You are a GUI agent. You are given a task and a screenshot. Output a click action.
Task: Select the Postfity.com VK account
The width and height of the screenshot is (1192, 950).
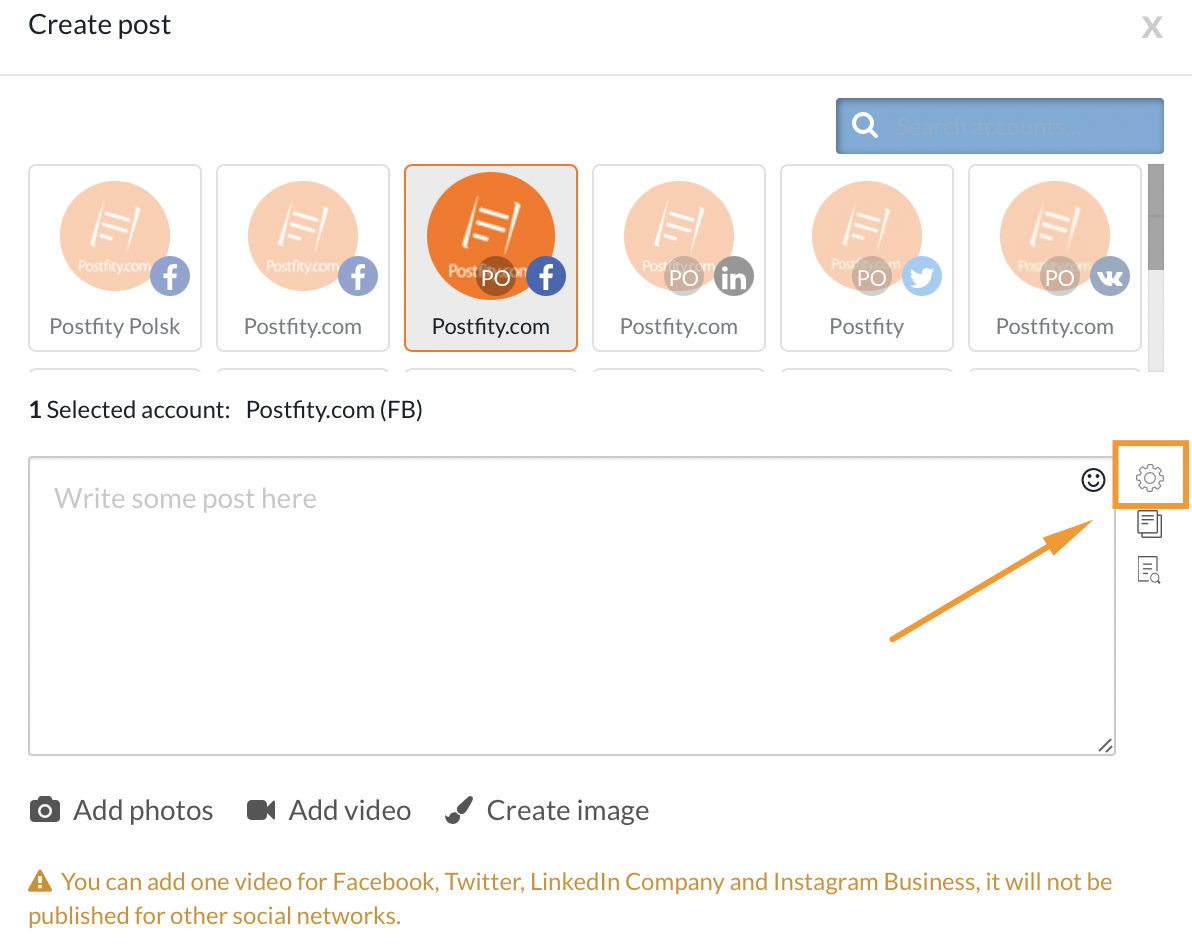click(1054, 258)
